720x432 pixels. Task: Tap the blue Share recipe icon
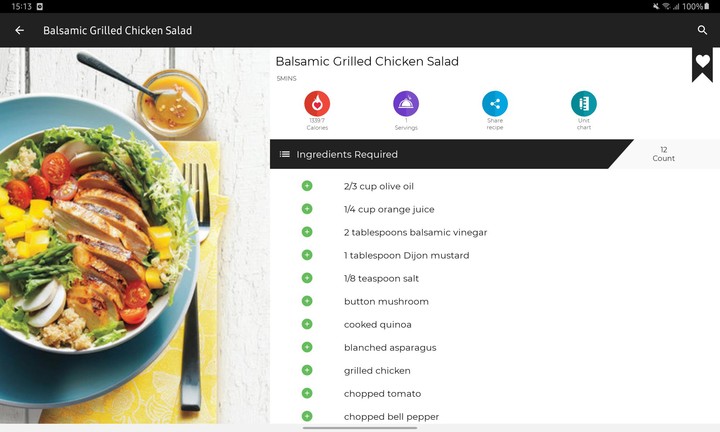pos(495,103)
